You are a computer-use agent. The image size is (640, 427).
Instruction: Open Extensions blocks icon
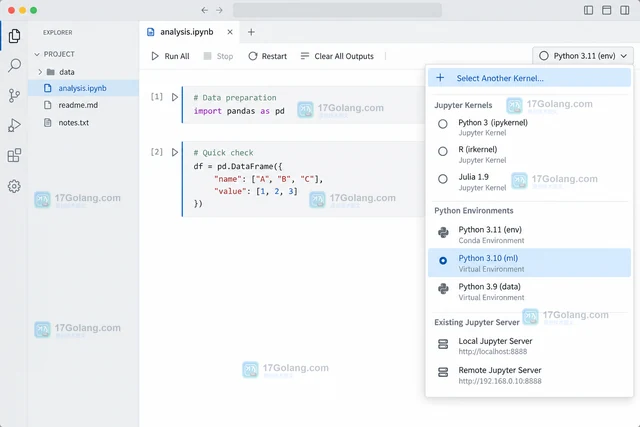pos(14,155)
